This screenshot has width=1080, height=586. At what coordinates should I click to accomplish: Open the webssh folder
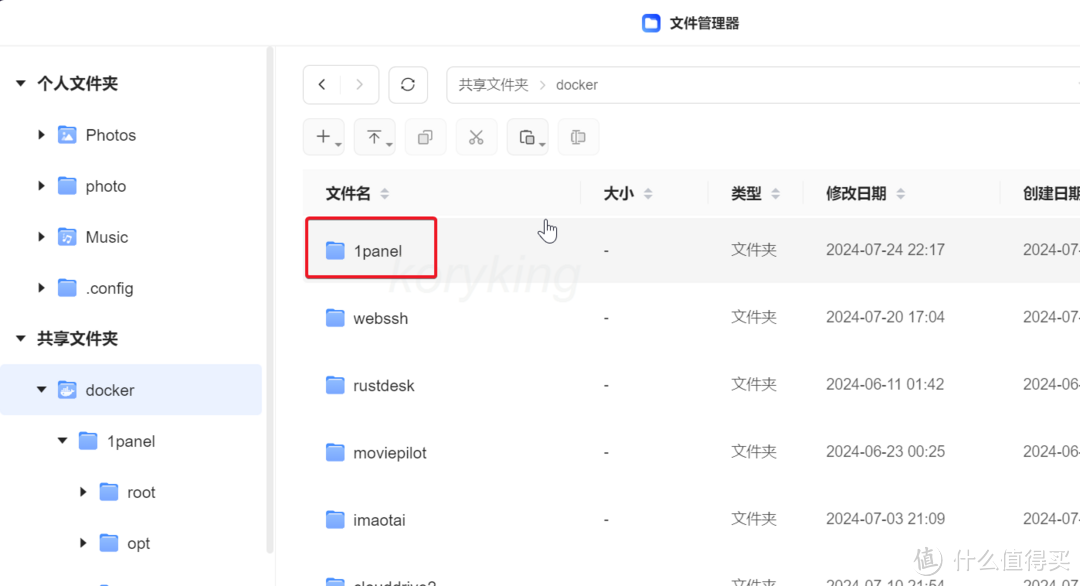(380, 317)
